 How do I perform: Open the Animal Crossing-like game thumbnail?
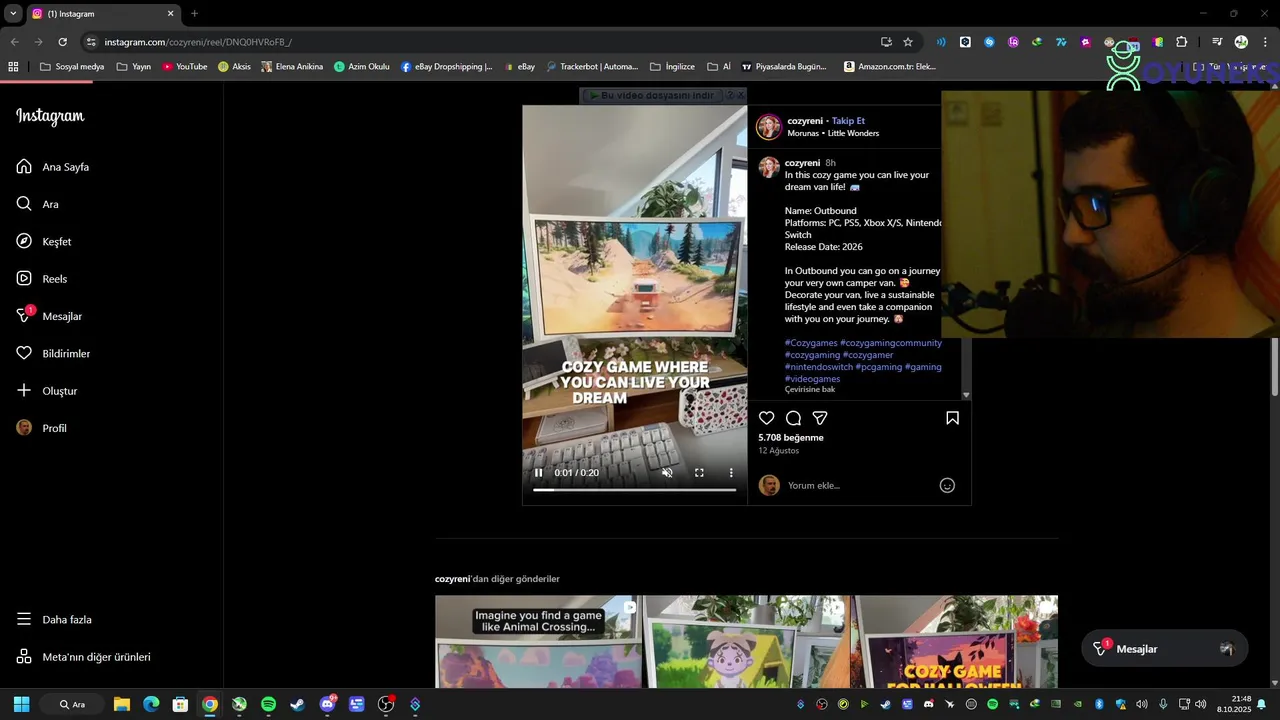click(x=538, y=642)
